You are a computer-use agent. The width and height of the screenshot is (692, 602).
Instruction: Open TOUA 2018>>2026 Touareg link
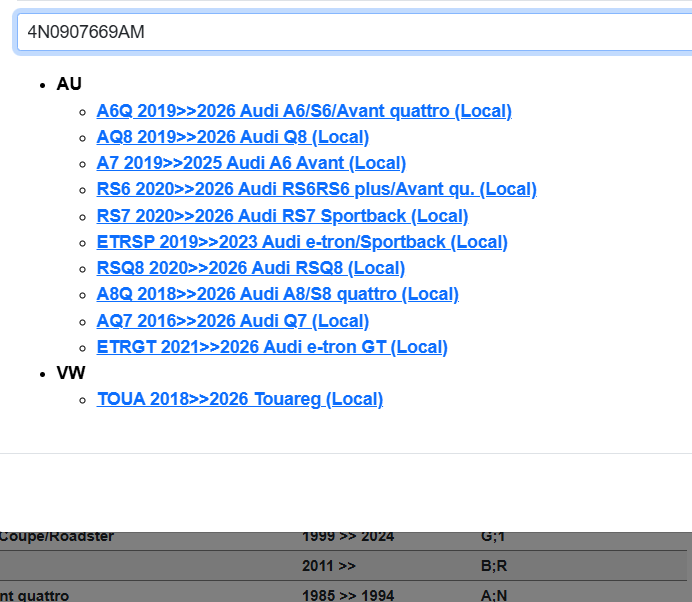pos(239,399)
